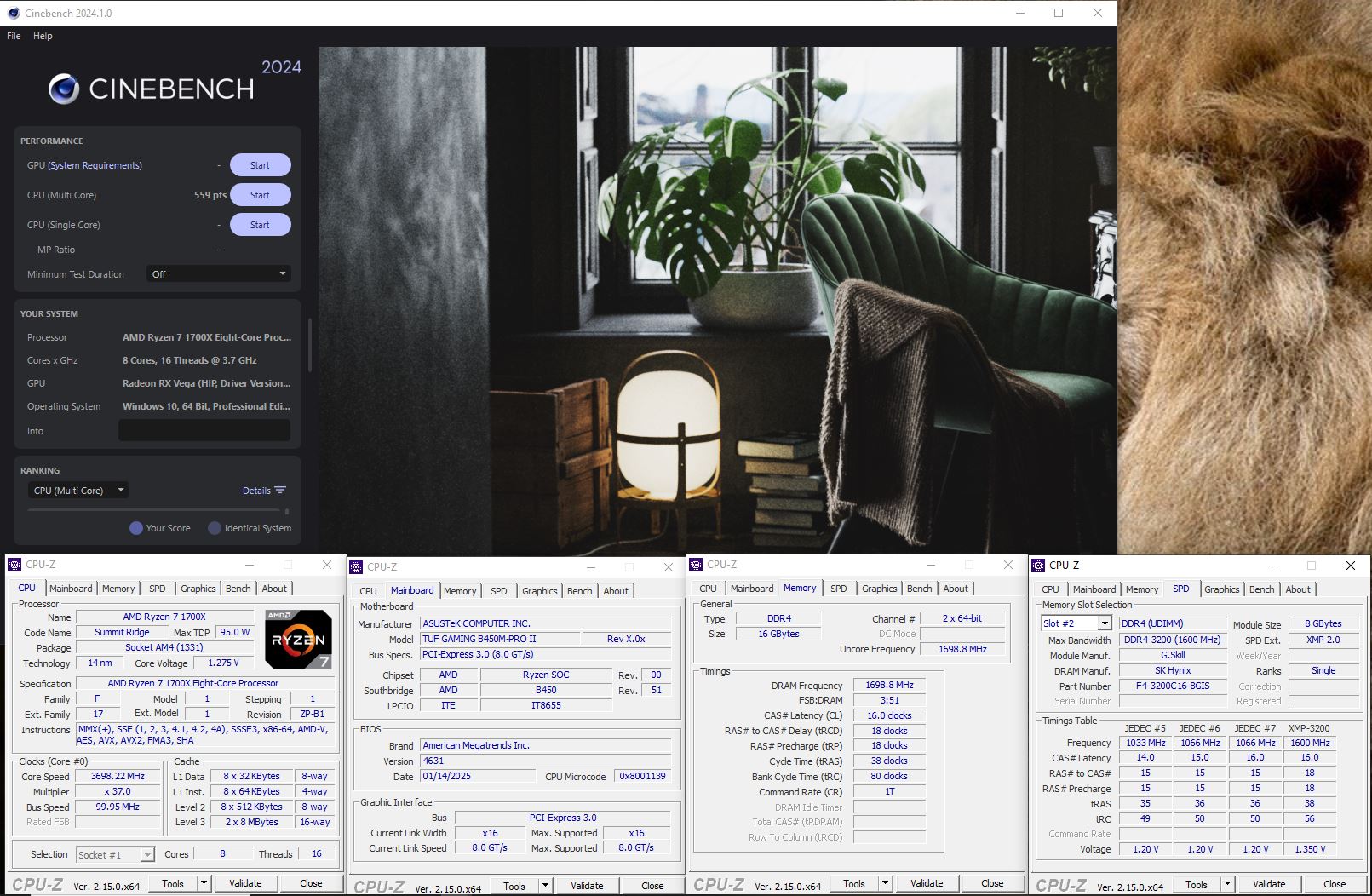The image size is (1372, 896).
Task: Select About tab in Mainboard window
Action: pyautogui.click(x=616, y=591)
